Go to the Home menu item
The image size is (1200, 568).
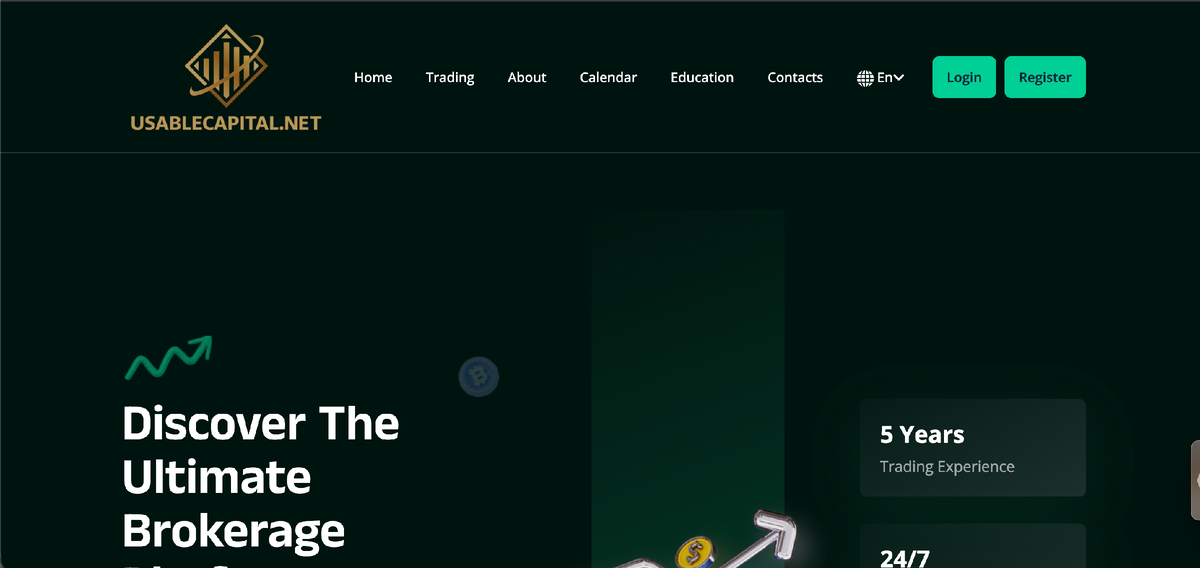373,78
